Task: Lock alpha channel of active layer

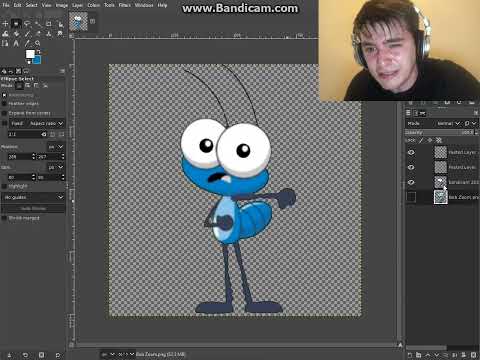Action: [x=439, y=140]
